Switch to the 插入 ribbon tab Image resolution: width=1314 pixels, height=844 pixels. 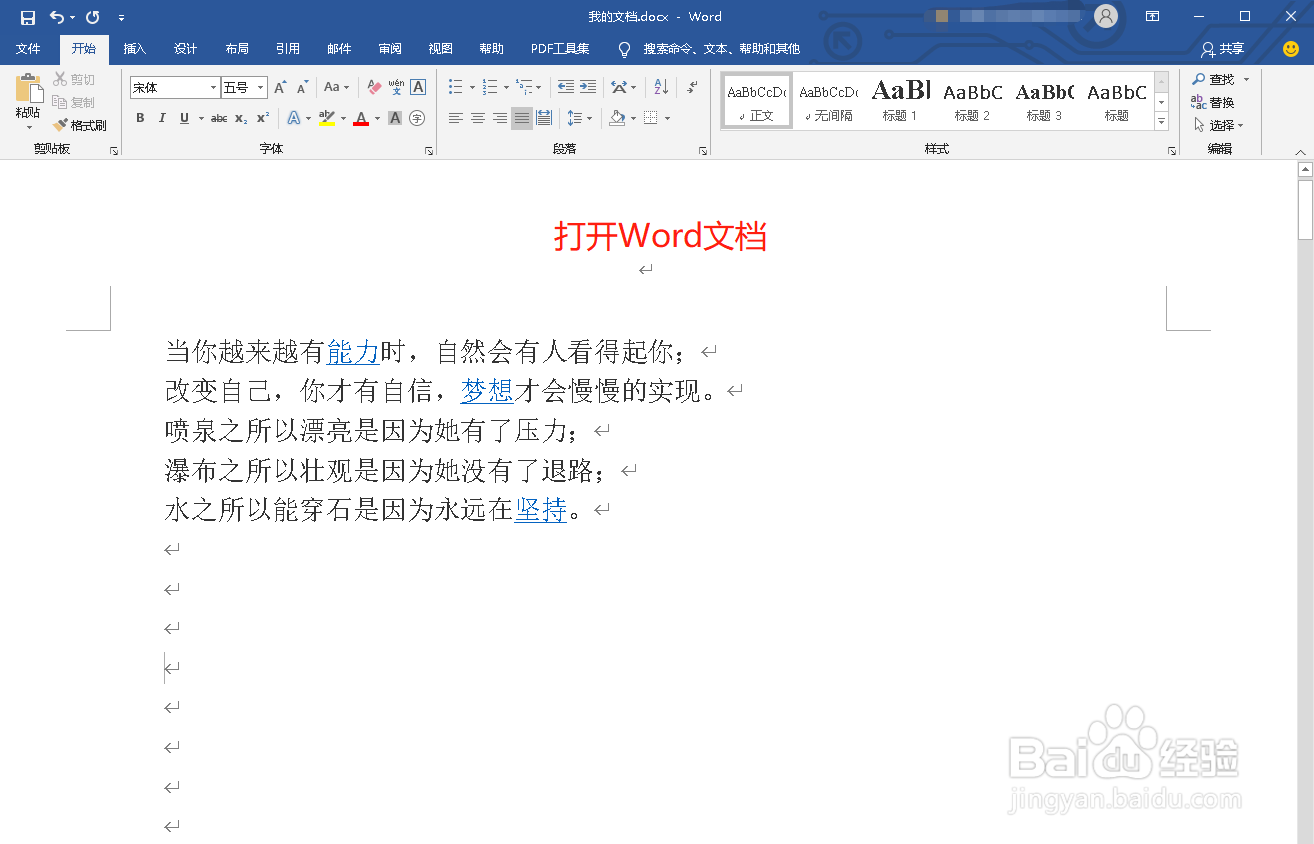pos(135,48)
